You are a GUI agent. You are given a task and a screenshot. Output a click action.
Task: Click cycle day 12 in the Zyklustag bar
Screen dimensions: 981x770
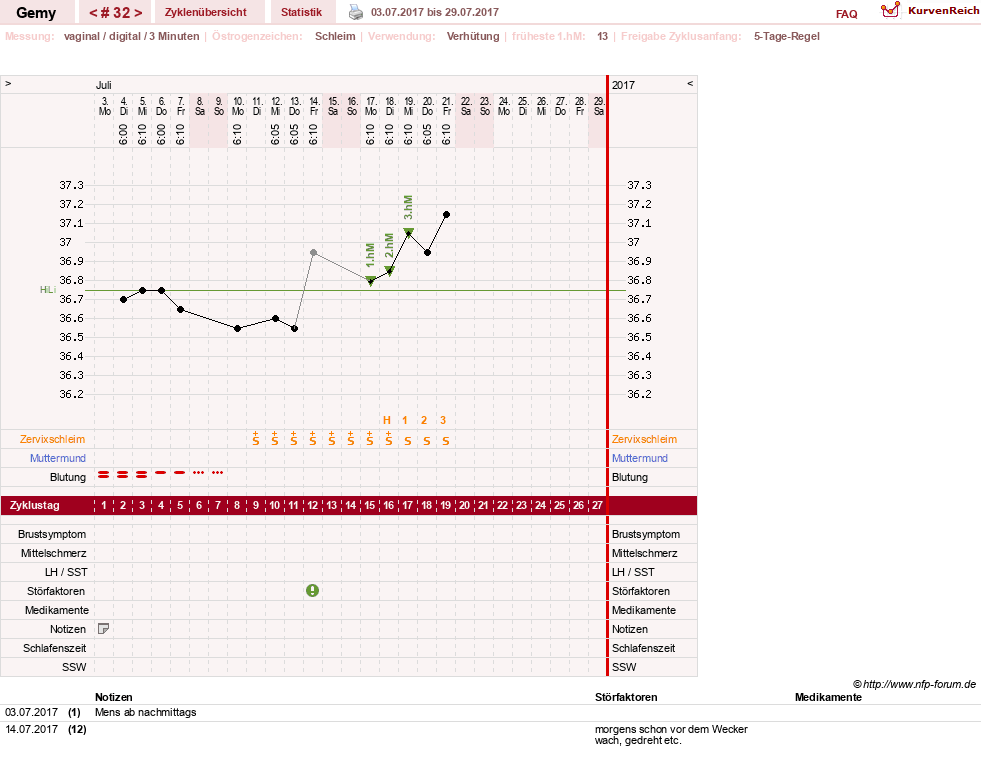pyautogui.click(x=312, y=505)
